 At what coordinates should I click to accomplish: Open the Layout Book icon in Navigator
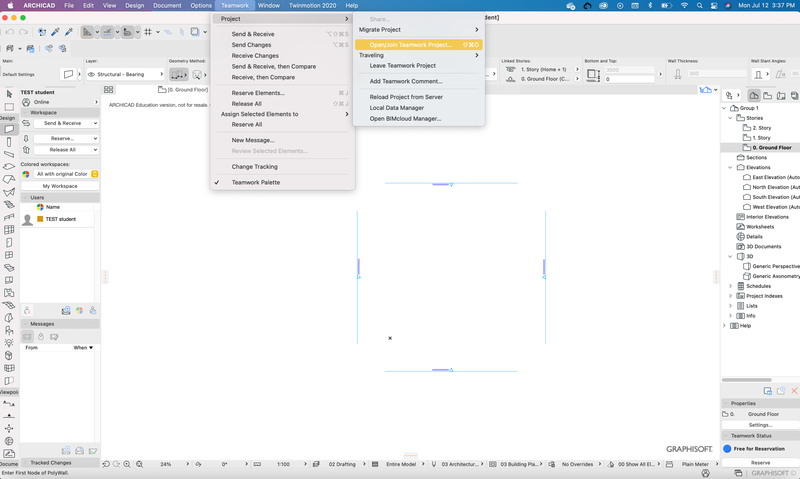pos(781,95)
